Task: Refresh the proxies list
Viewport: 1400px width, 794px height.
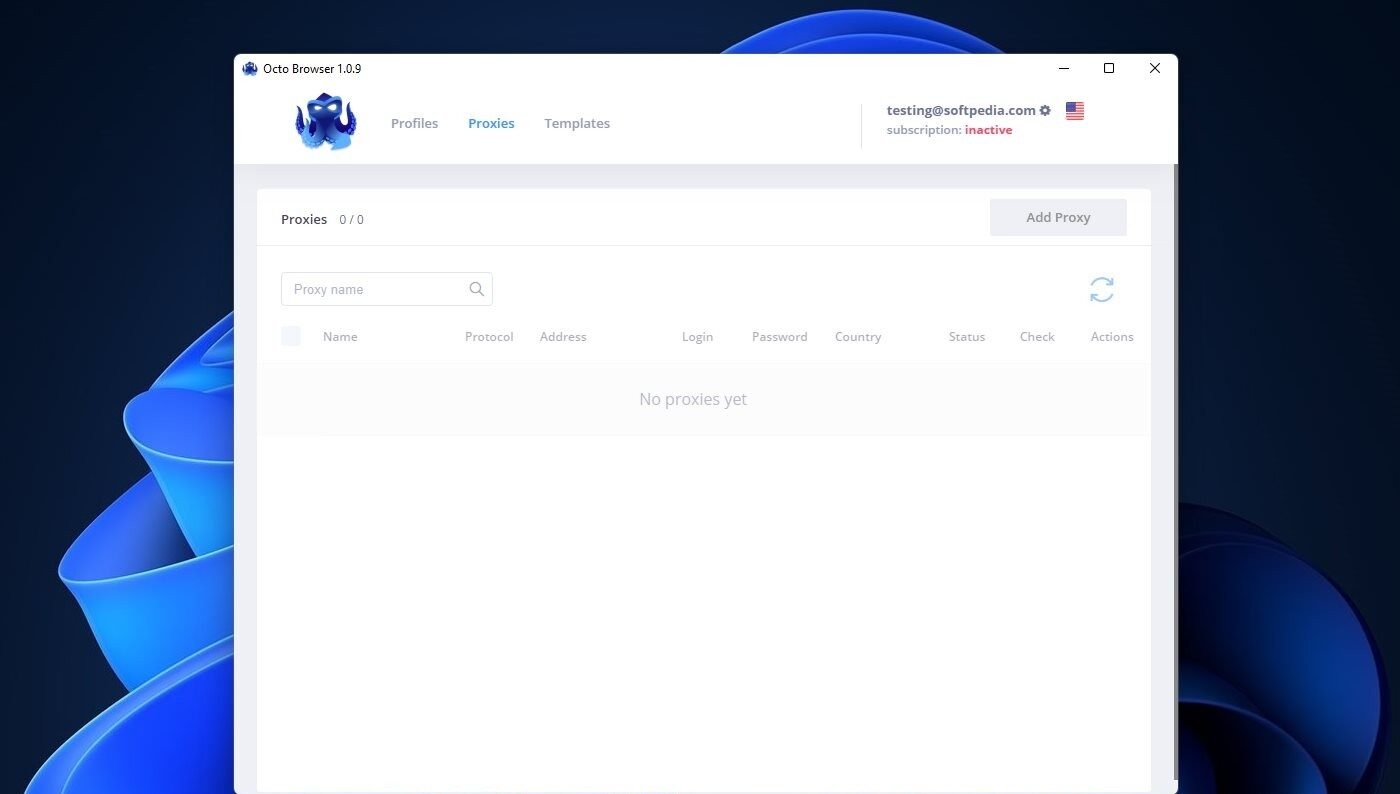Action: tap(1102, 290)
